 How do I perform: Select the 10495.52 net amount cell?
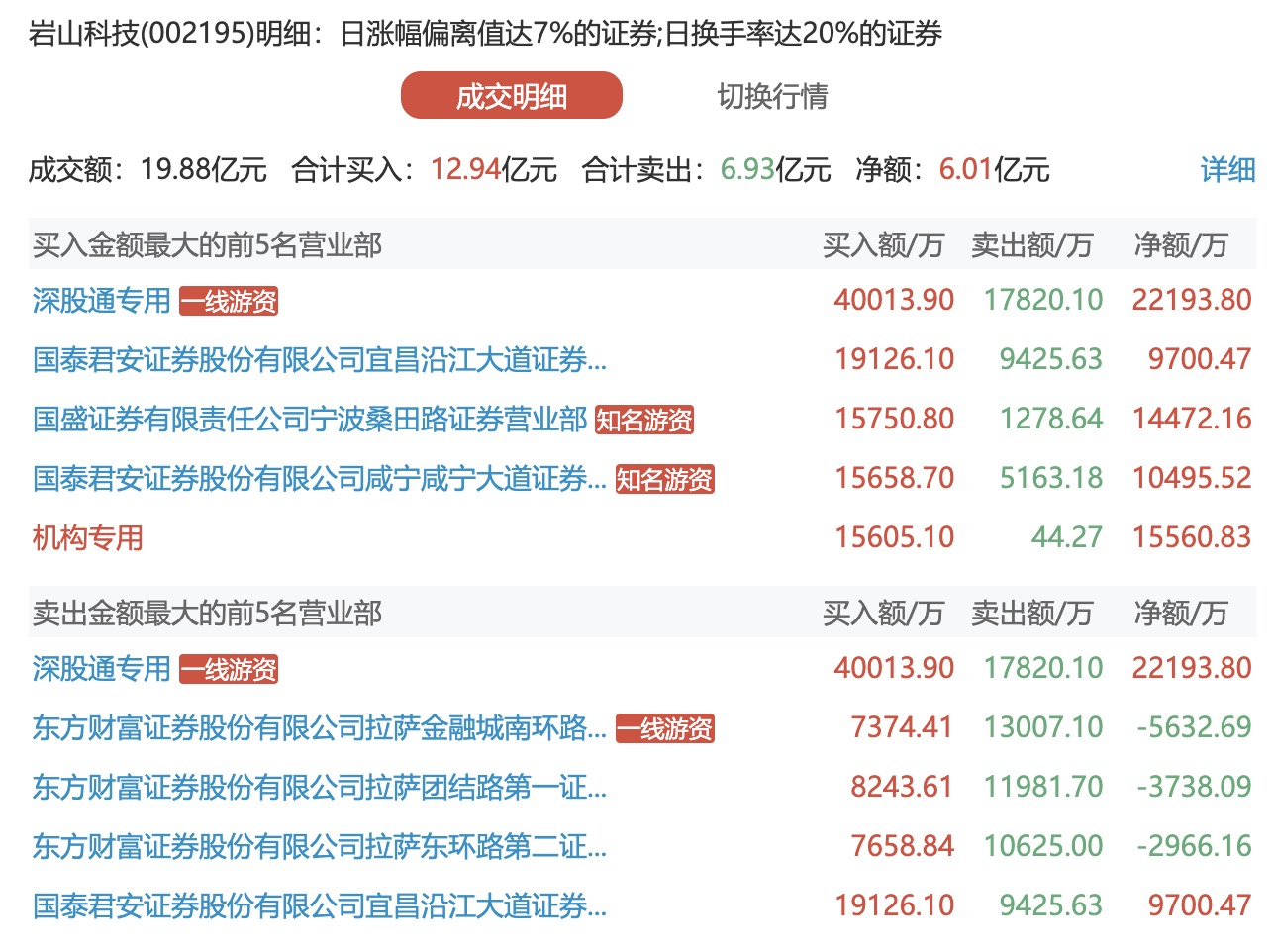coord(1192,478)
